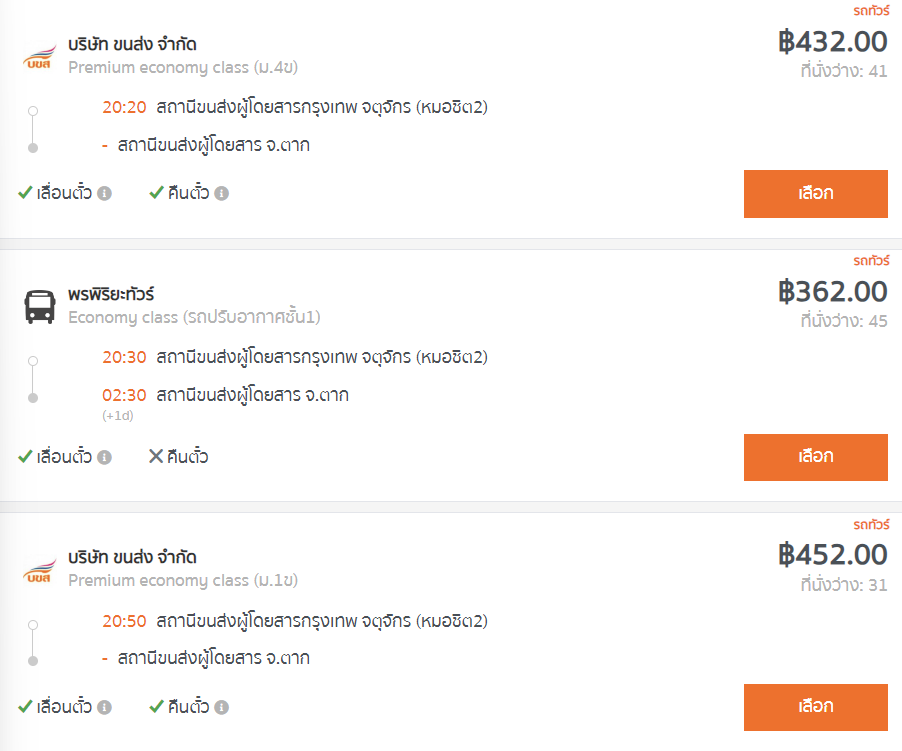Click the รถทัวร์ label above ฿432.00

[x=871, y=10]
